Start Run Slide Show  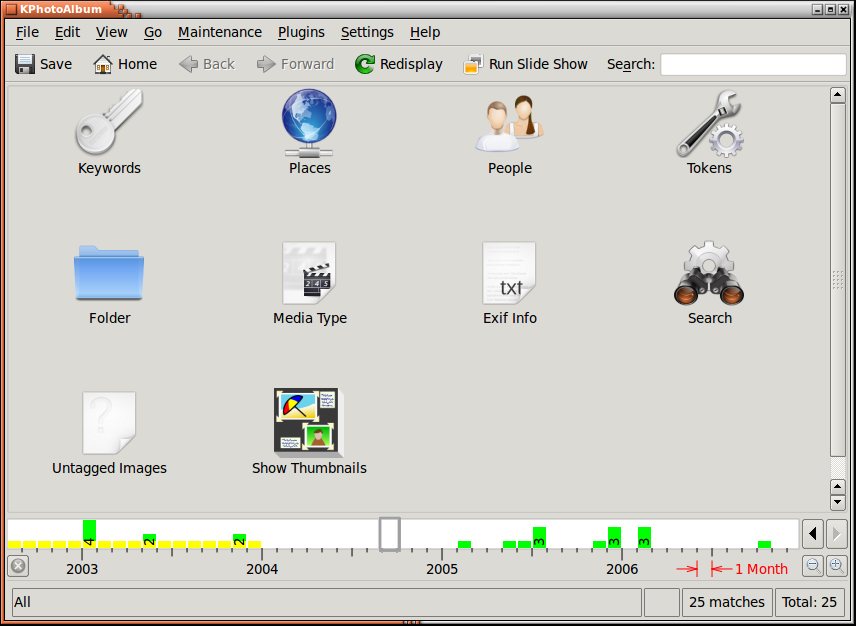point(525,64)
